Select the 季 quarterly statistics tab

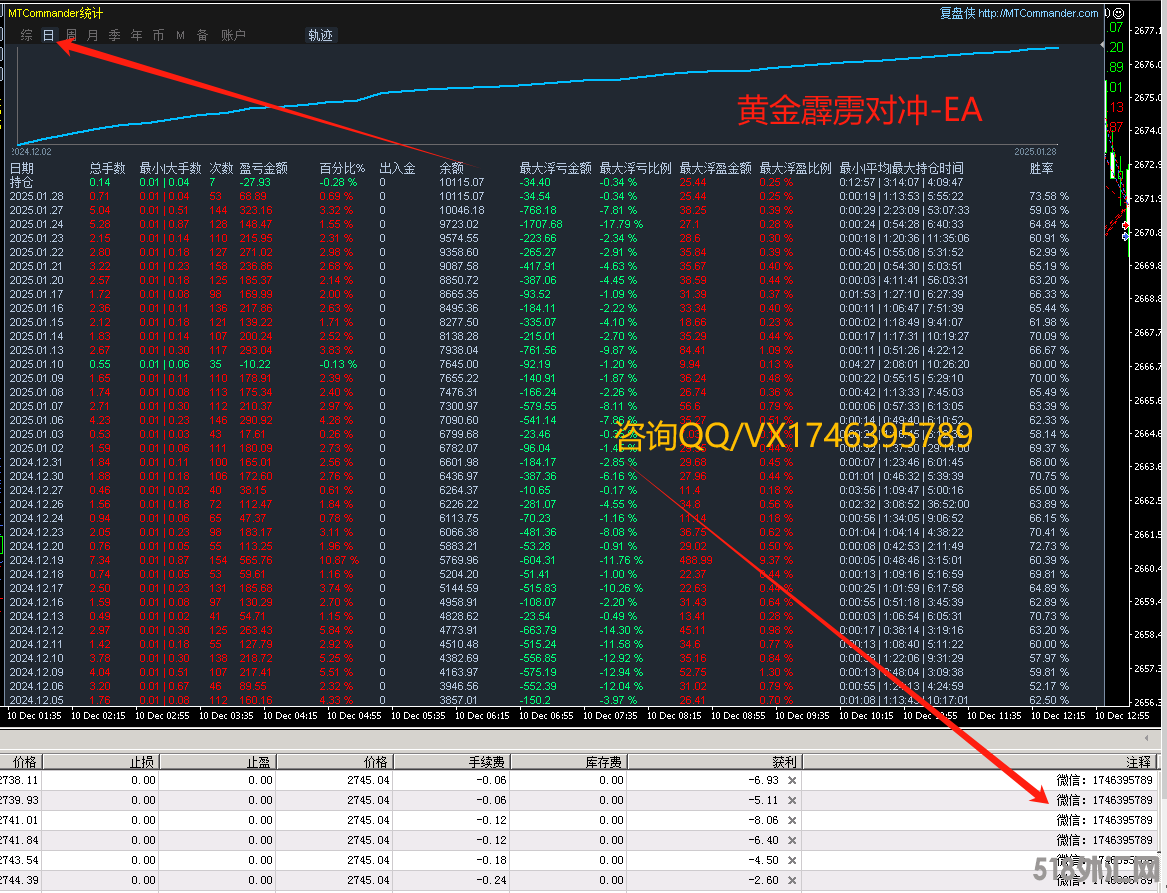(x=114, y=35)
